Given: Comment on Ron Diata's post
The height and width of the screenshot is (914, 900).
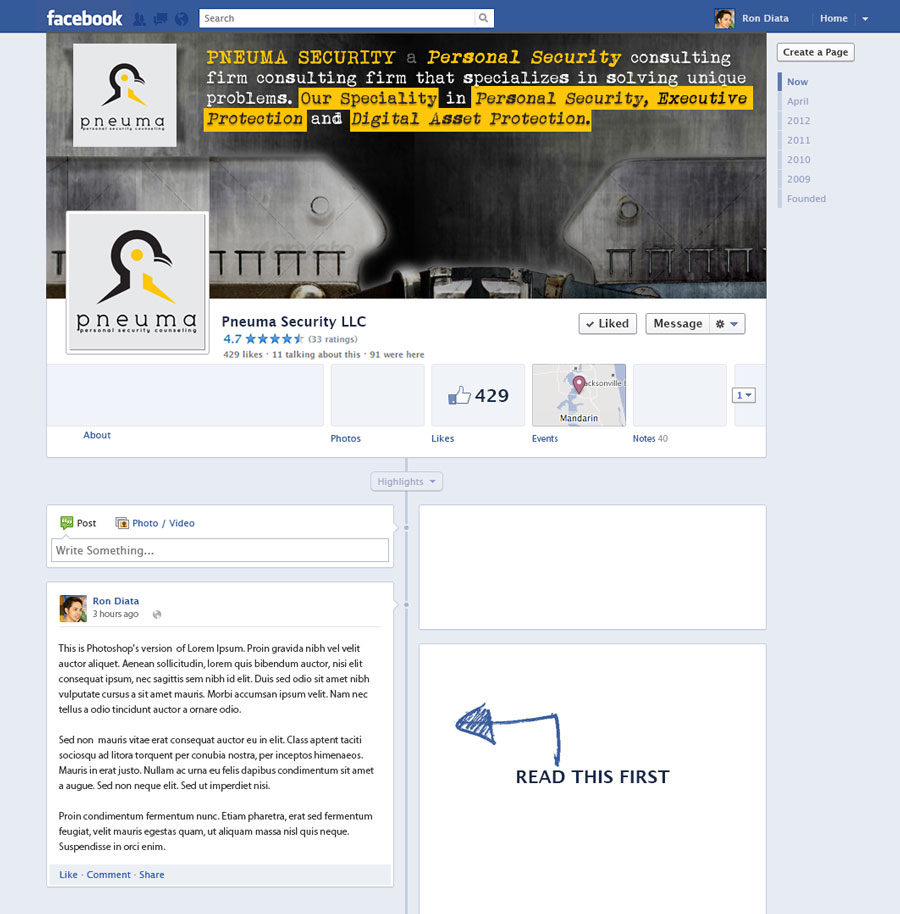Looking at the screenshot, I should coord(108,874).
